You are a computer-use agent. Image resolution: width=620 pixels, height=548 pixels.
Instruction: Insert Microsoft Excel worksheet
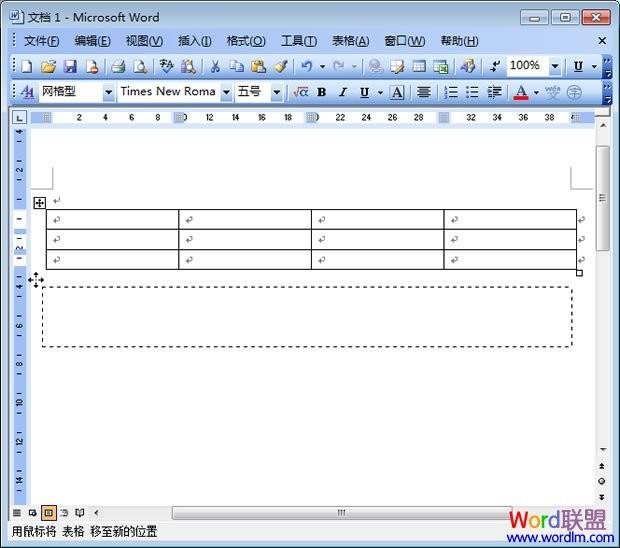click(x=440, y=66)
